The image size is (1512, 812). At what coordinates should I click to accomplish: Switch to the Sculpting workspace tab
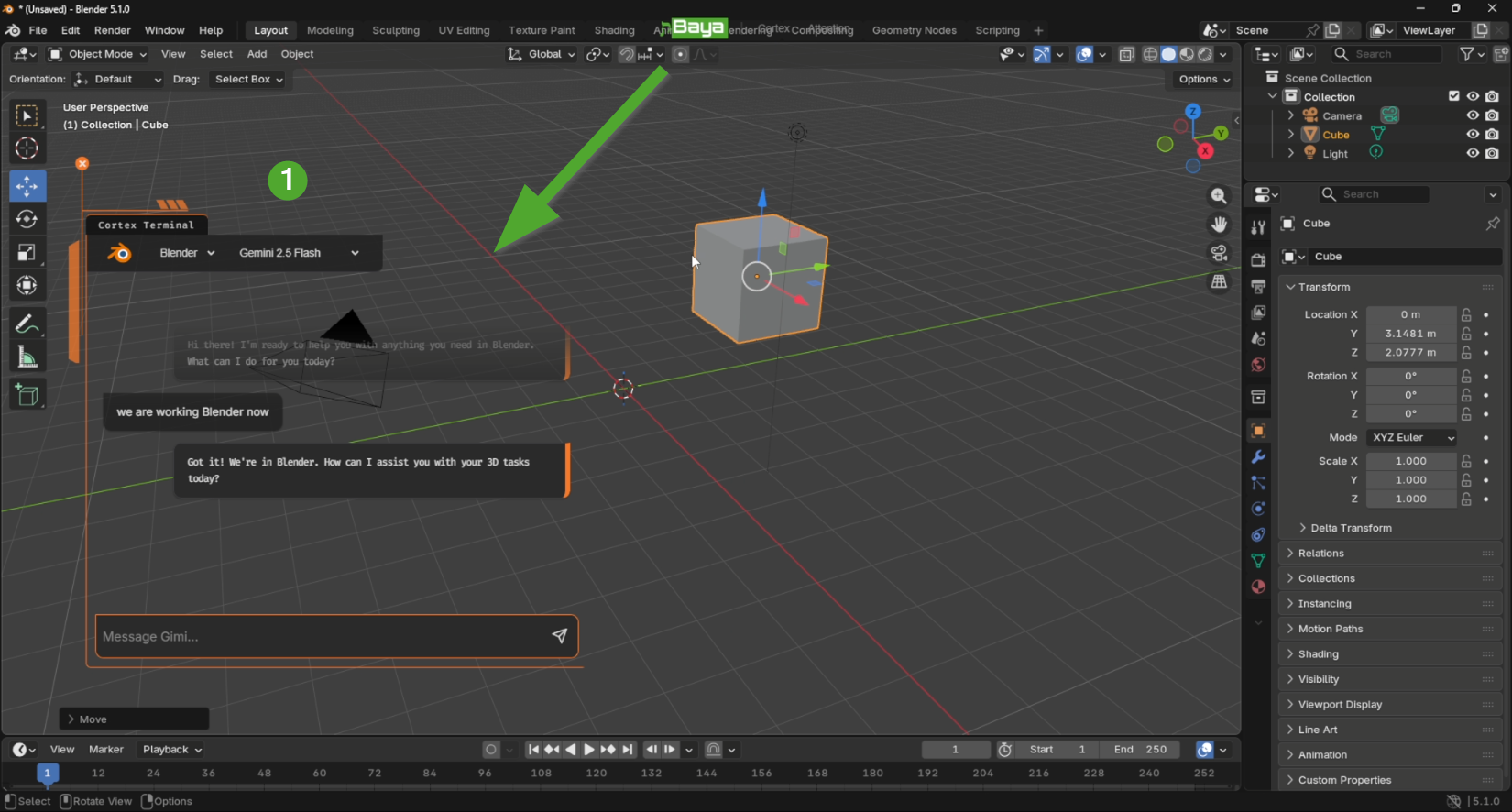pos(396,30)
